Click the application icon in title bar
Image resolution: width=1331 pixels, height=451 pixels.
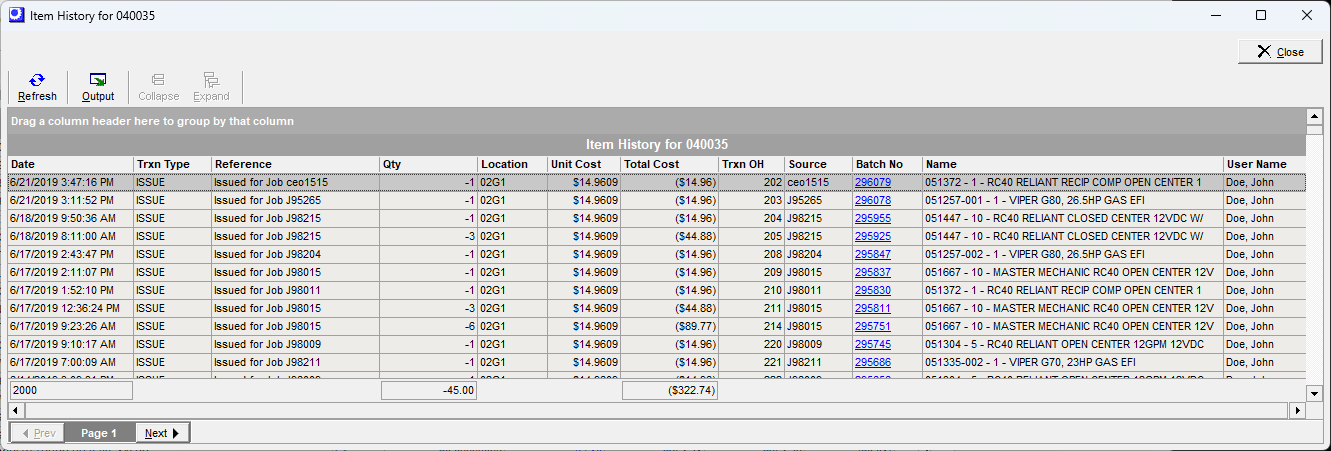[x=15, y=15]
